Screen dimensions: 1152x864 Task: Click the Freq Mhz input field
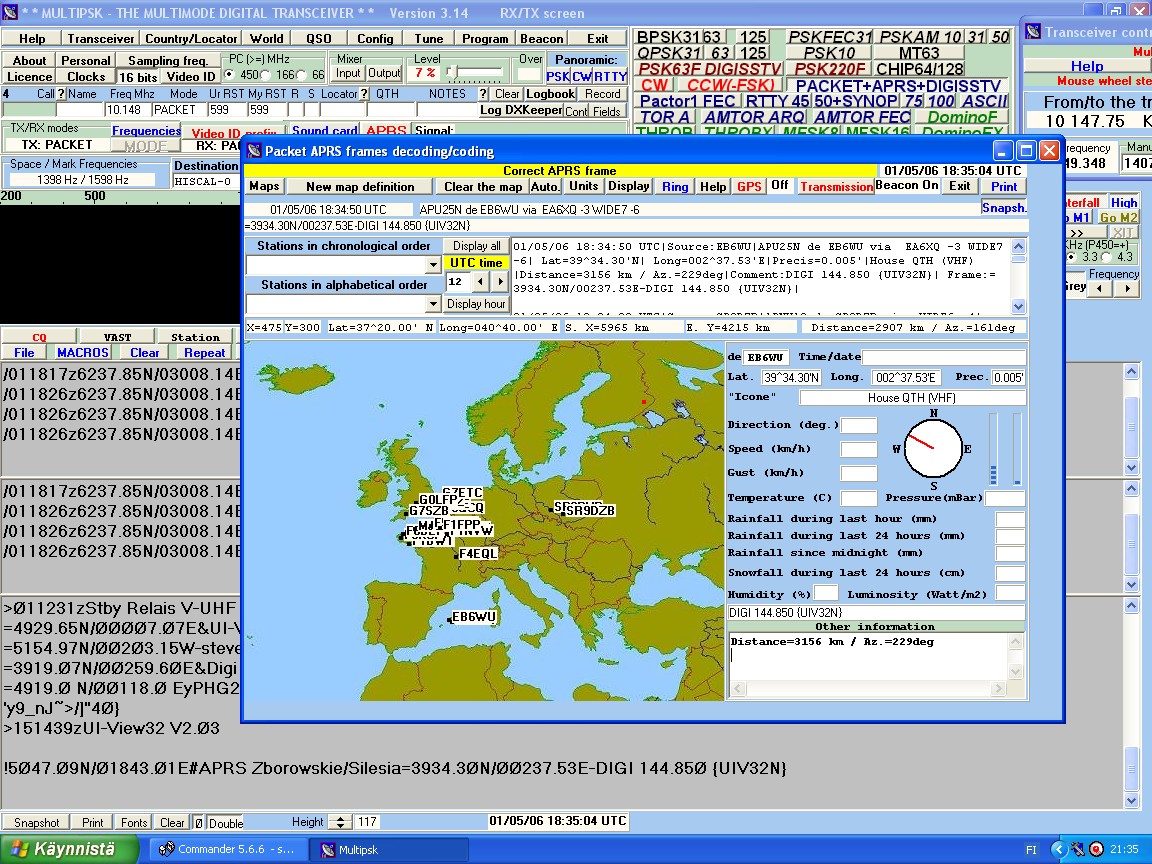click(127, 110)
